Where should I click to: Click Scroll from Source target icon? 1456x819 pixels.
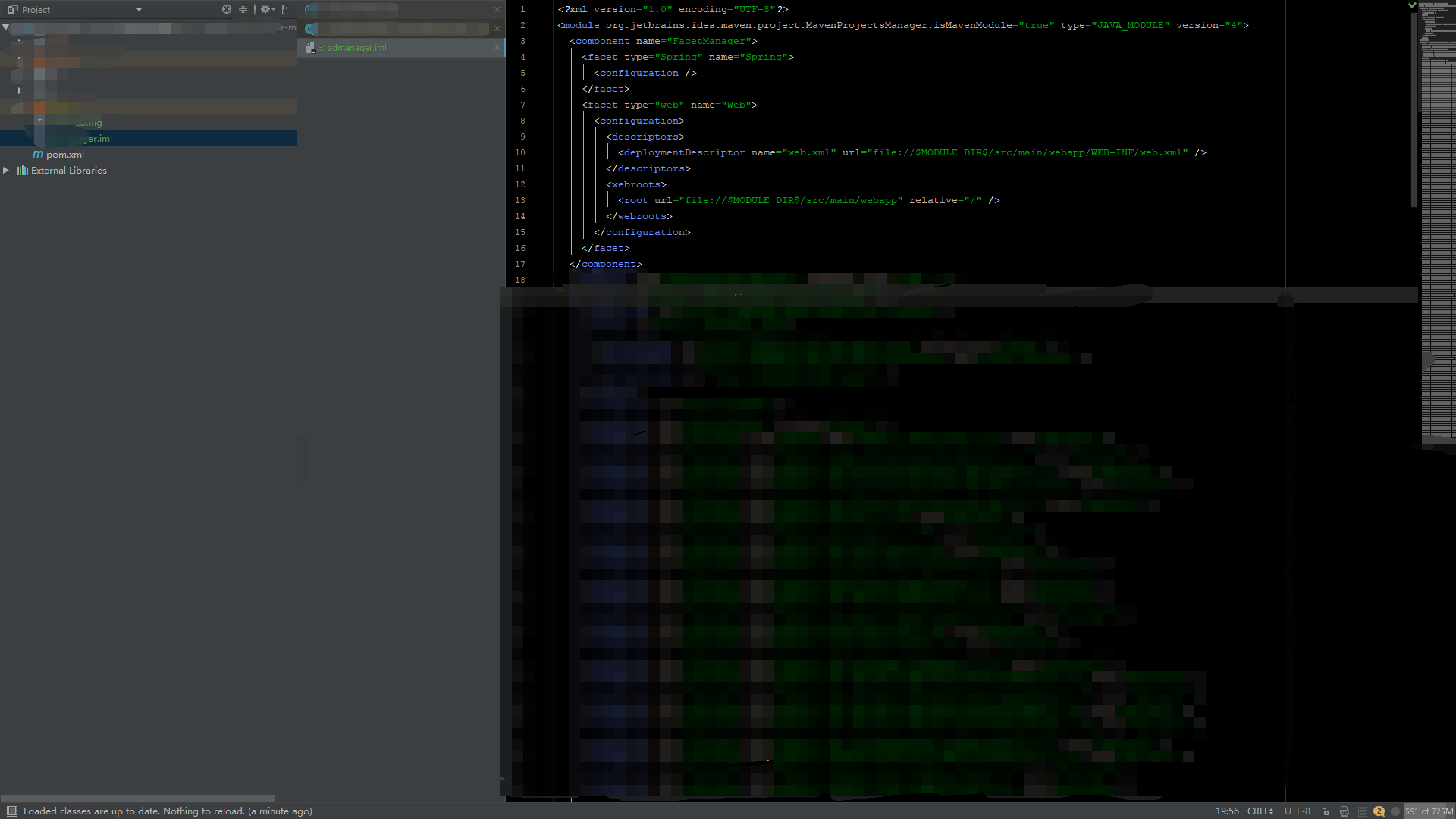[226, 9]
